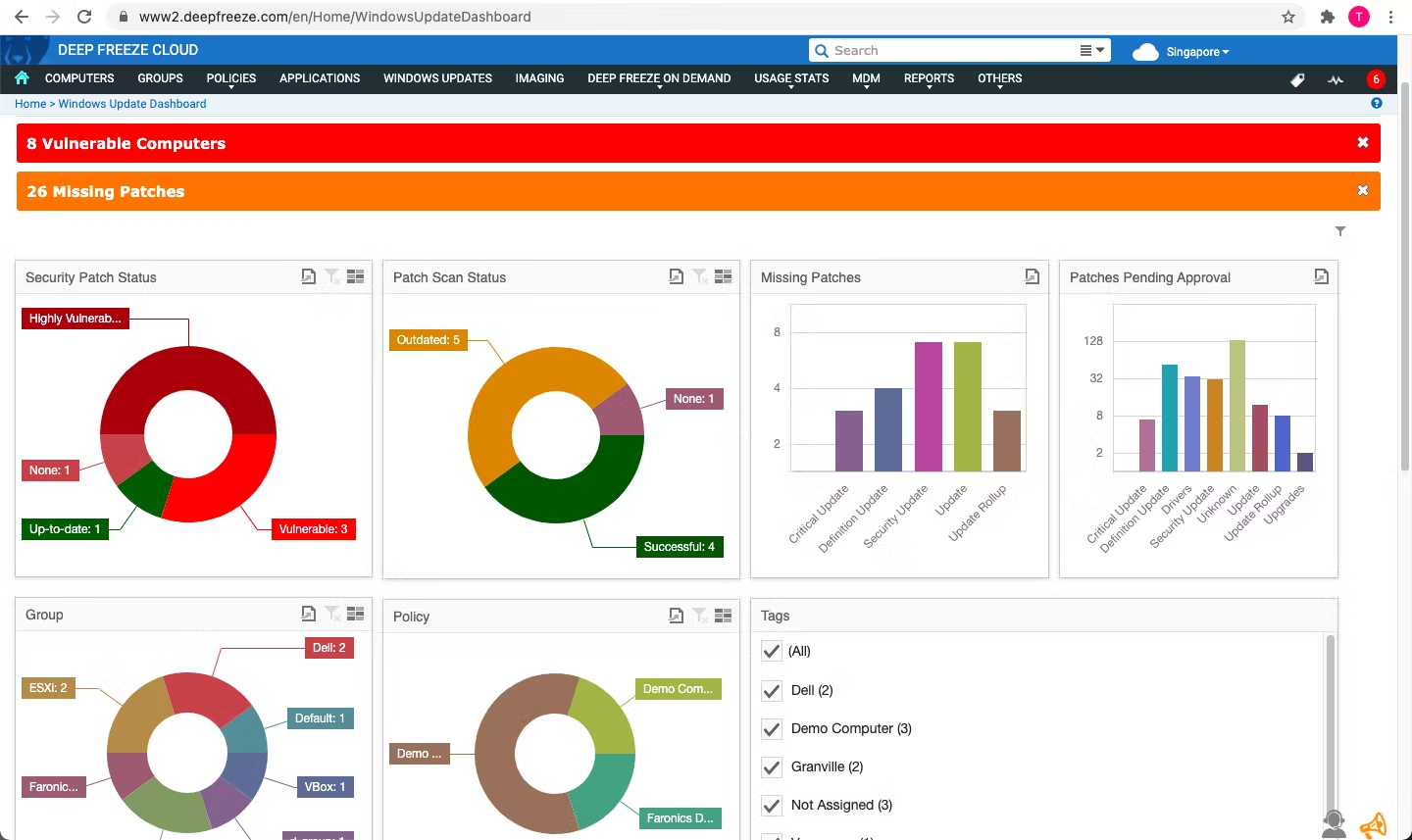Switch Security Patch Status to grid view
Image resolution: width=1412 pixels, height=840 pixels.
coord(356,276)
